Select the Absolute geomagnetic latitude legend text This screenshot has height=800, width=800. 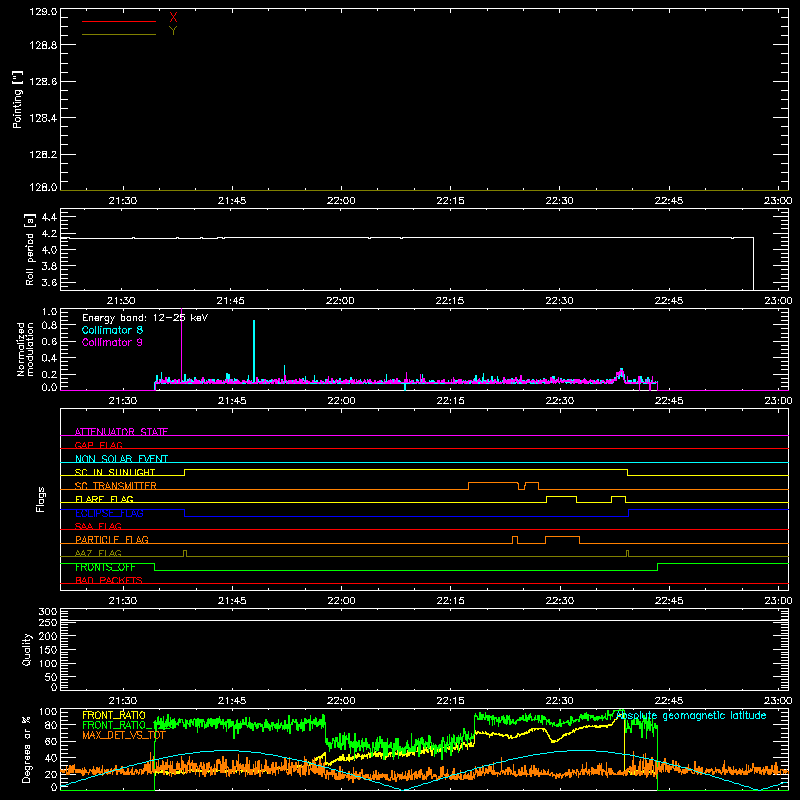click(x=691, y=715)
